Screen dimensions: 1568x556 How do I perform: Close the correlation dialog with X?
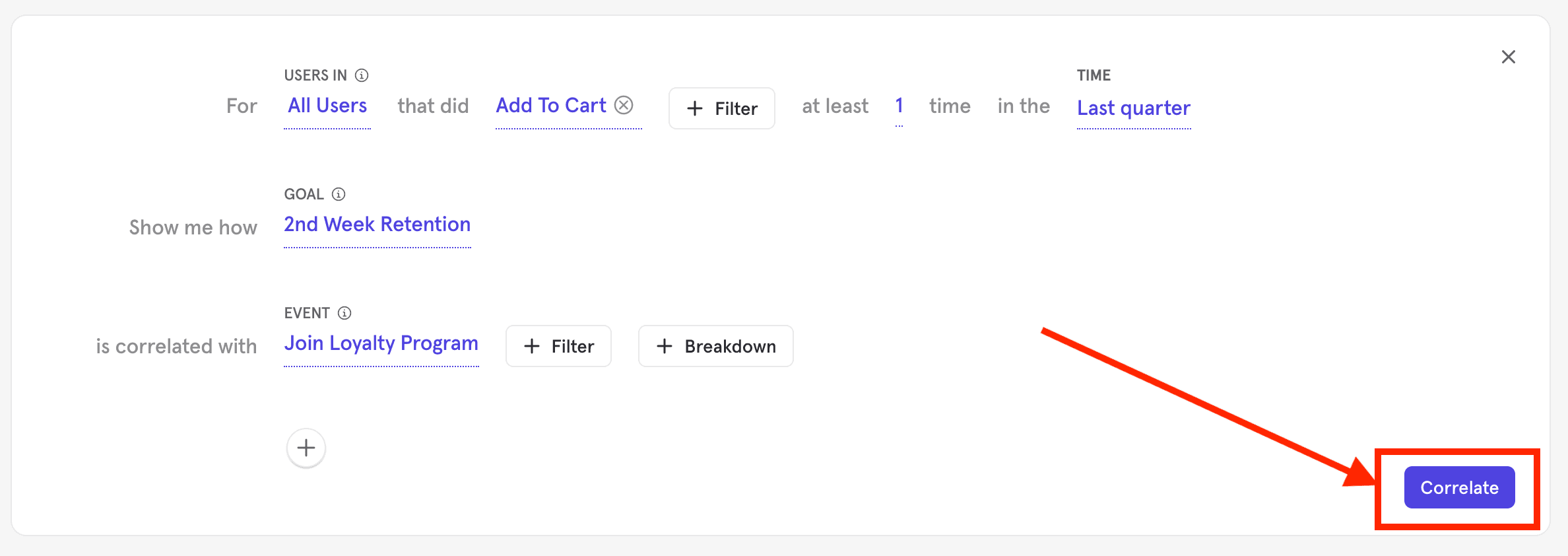point(1508,57)
